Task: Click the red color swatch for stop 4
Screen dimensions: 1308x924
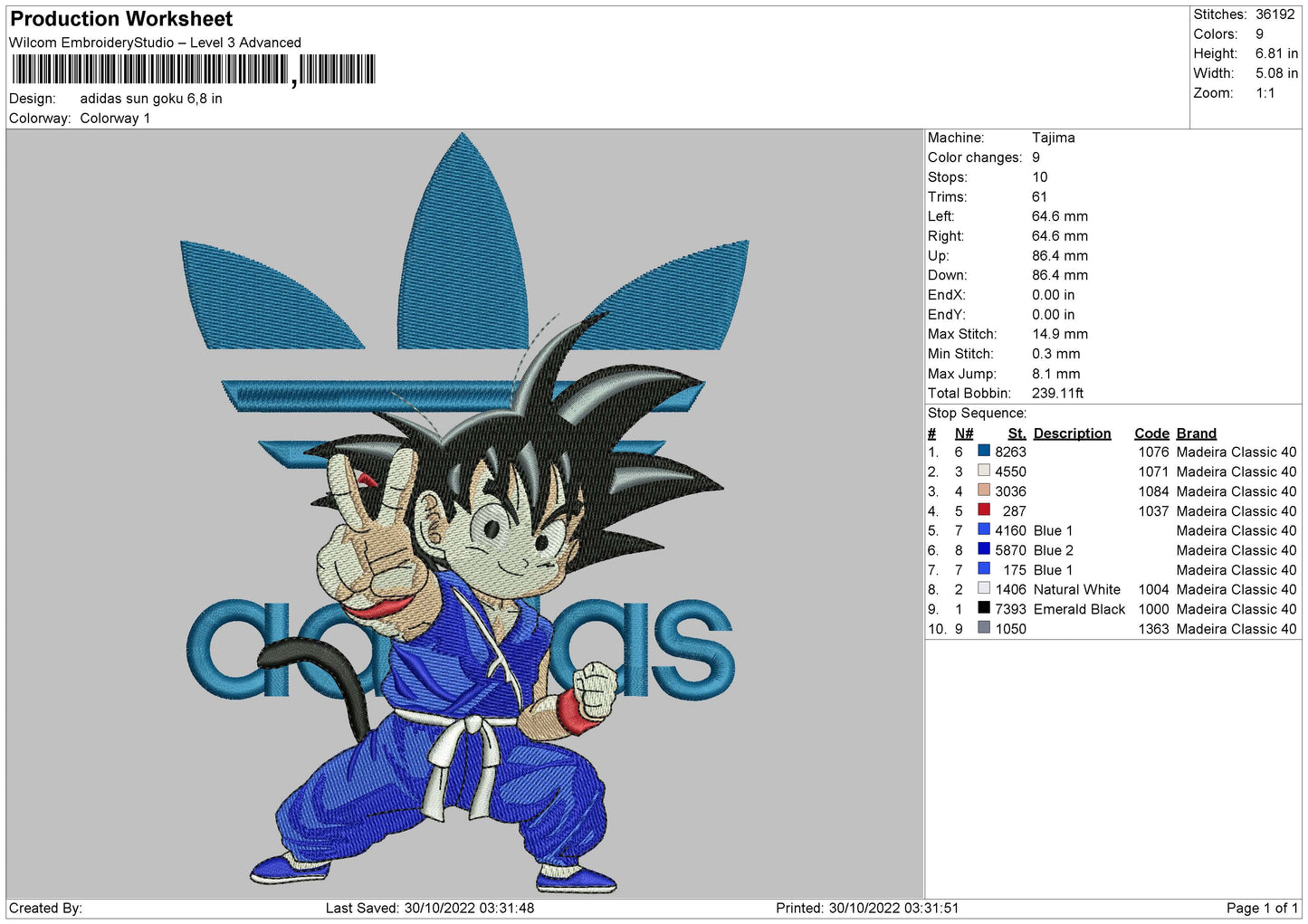Action: click(x=984, y=510)
